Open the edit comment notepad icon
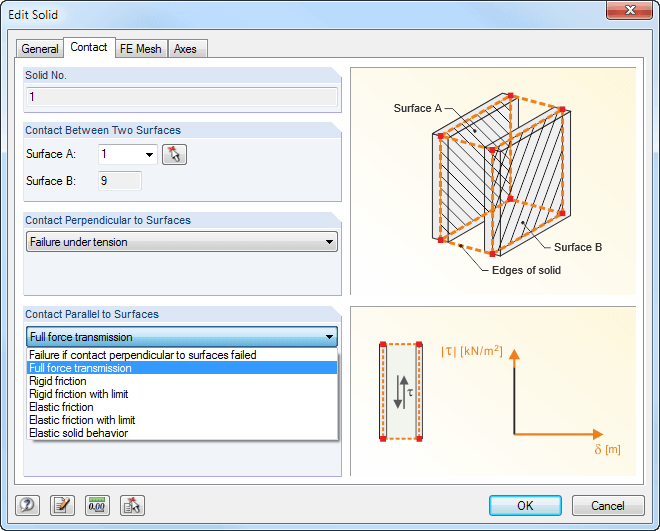The height and width of the screenshot is (531, 660). point(62,505)
